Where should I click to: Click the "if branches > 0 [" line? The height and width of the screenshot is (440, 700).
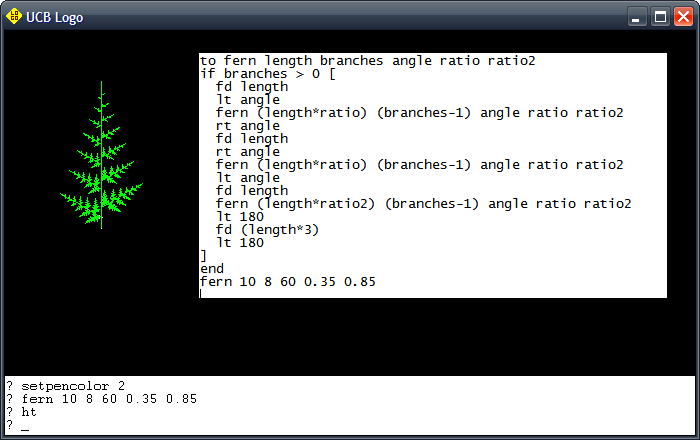pyautogui.click(x=268, y=74)
